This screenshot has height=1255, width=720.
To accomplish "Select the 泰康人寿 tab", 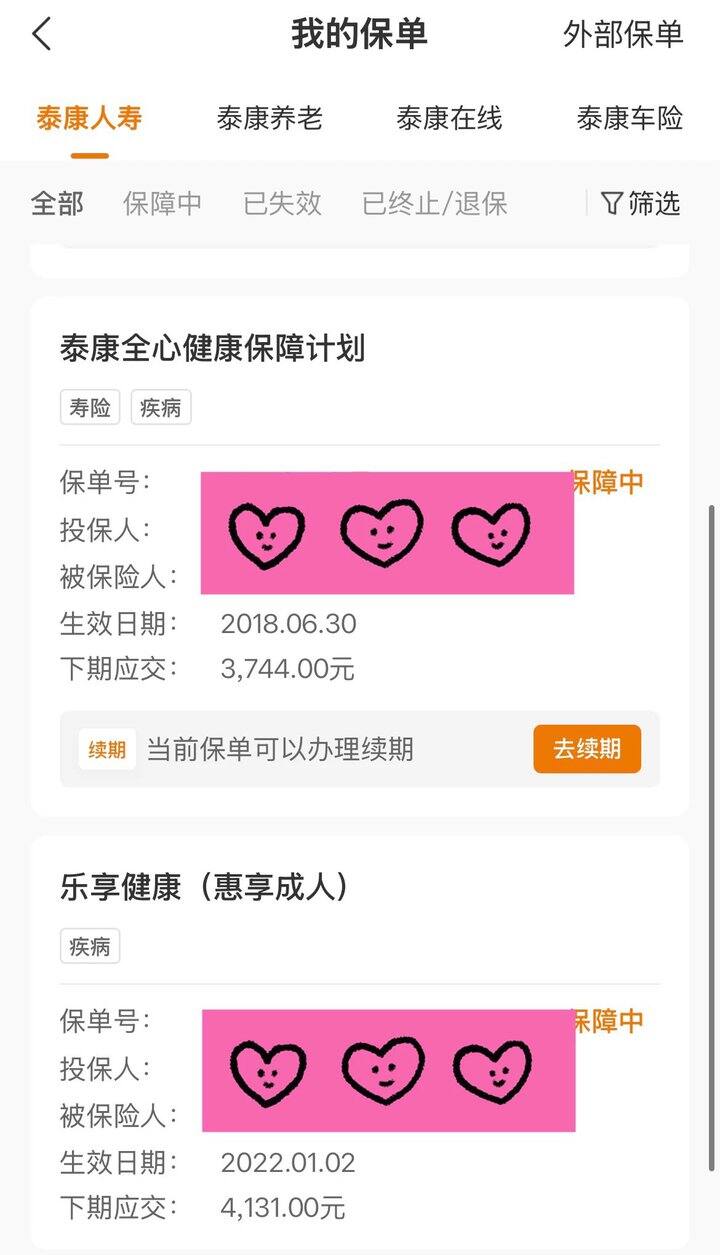I will click(x=90, y=119).
